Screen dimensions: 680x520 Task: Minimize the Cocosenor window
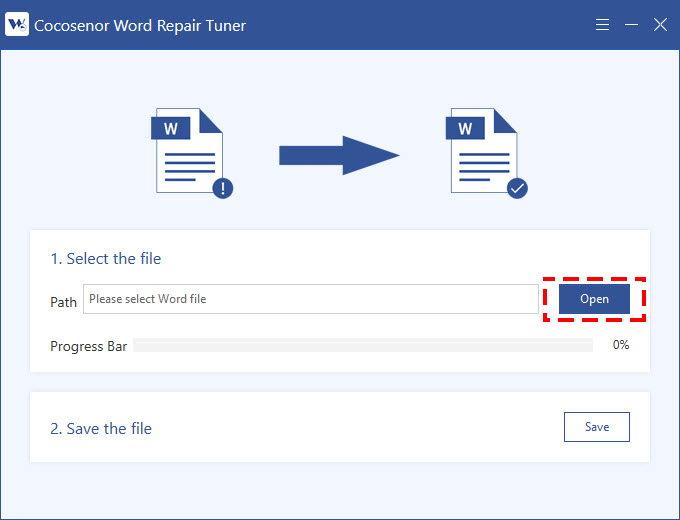pyautogui.click(x=631, y=25)
